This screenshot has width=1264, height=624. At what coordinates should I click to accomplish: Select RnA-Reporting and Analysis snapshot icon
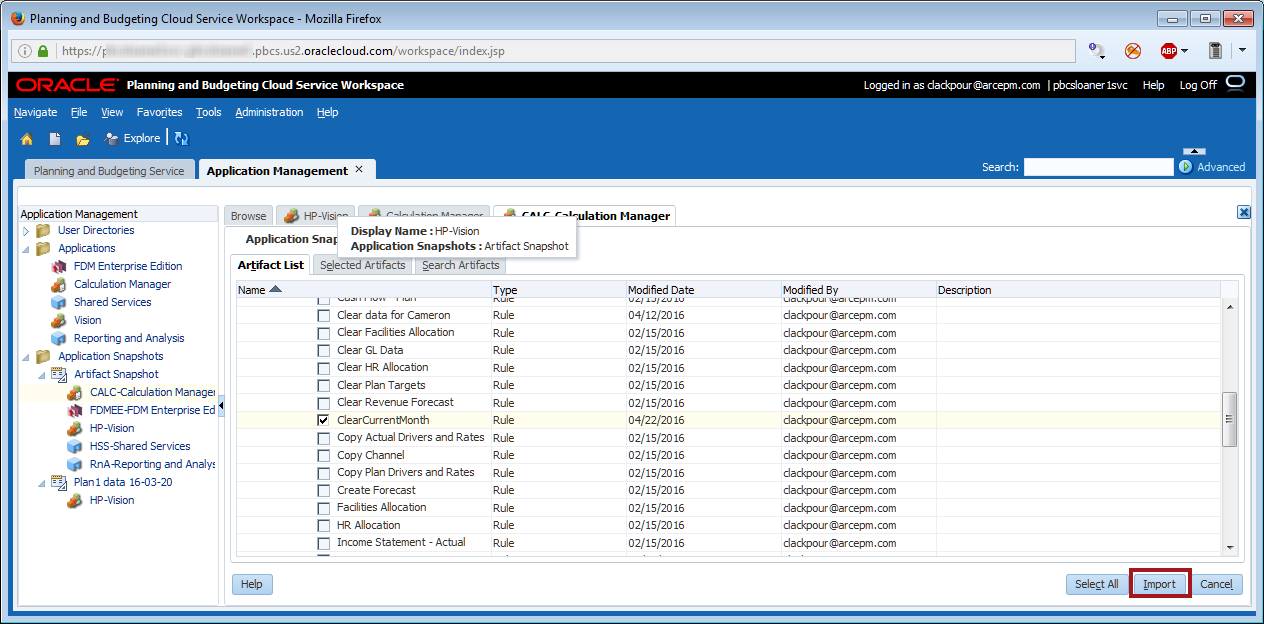(74, 464)
